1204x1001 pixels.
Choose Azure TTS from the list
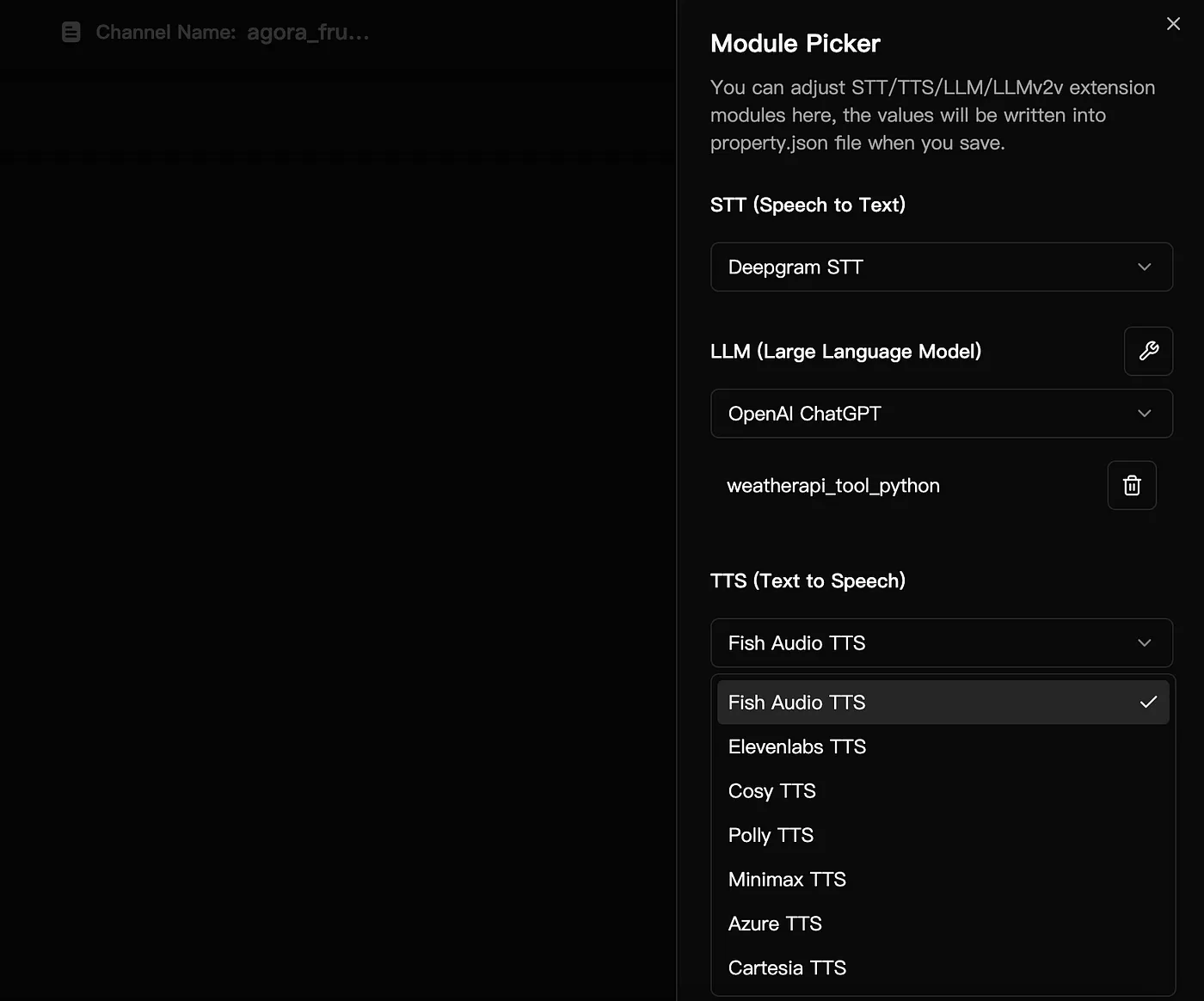pyautogui.click(x=775, y=924)
